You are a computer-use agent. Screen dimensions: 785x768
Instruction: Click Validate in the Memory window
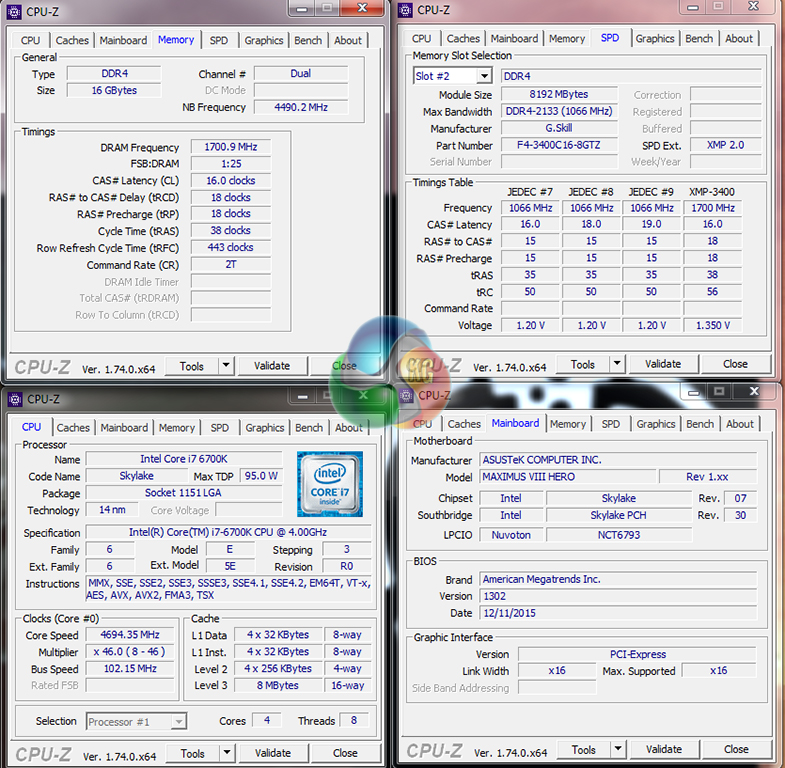tap(272, 365)
